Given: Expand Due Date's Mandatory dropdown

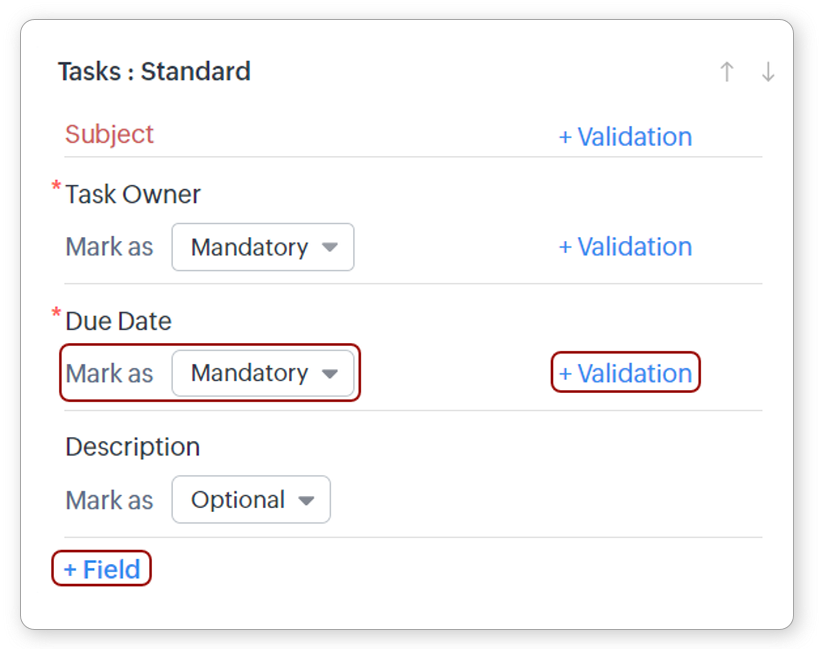Looking at the screenshot, I should pos(263,373).
